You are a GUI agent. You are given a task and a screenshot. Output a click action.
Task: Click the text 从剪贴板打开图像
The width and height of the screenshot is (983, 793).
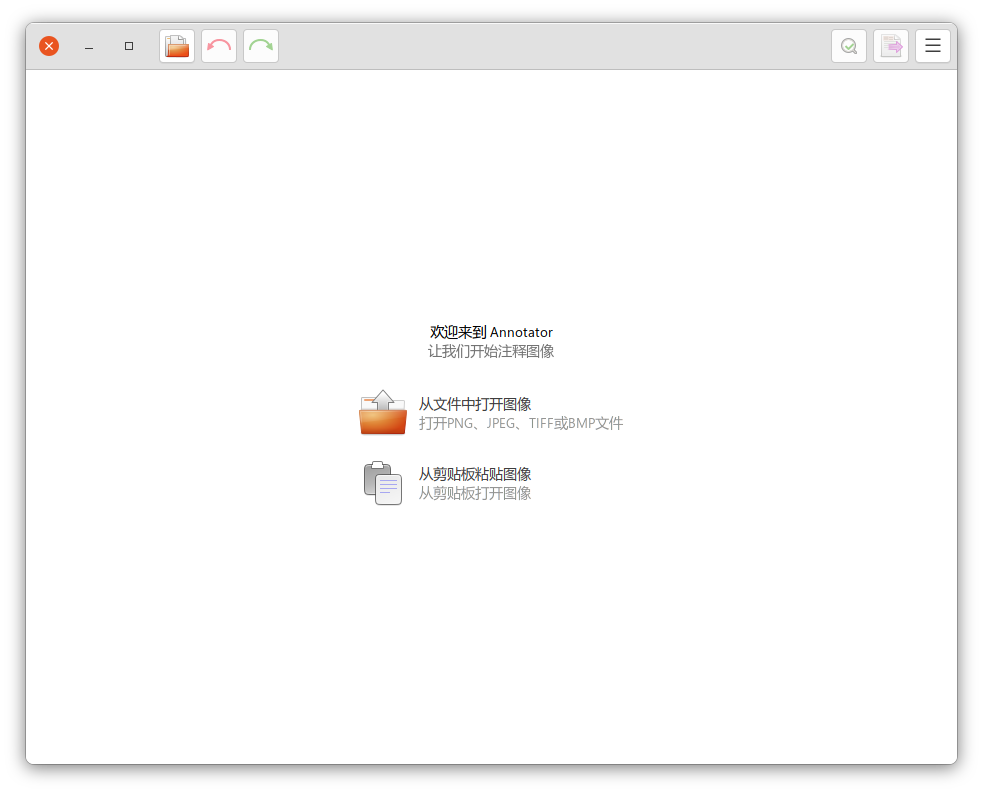pos(475,493)
